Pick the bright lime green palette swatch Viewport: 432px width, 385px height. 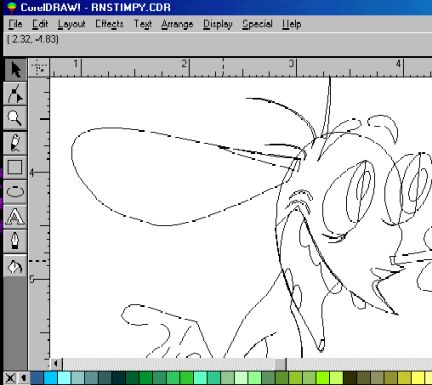pos(323,378)
